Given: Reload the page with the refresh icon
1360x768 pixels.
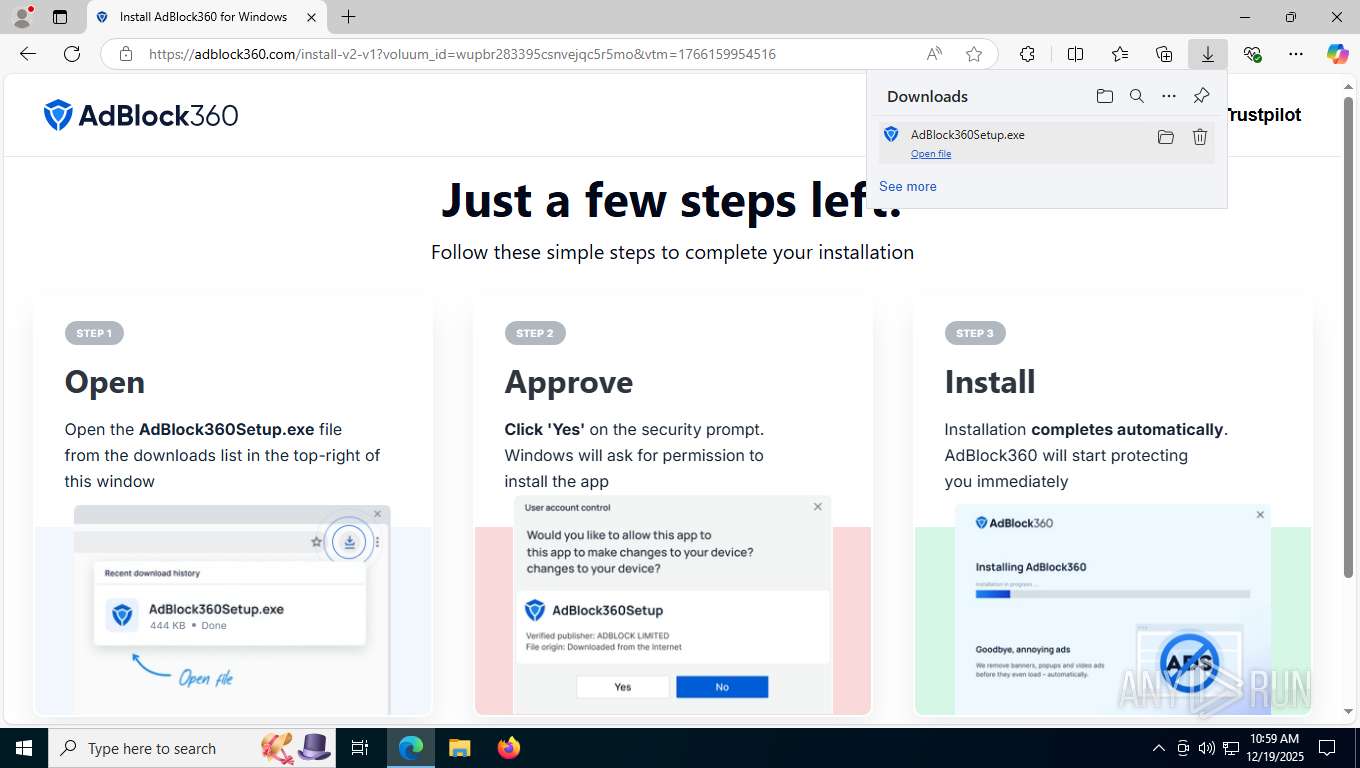Looking at the screenshot, I should click(72, 54).
